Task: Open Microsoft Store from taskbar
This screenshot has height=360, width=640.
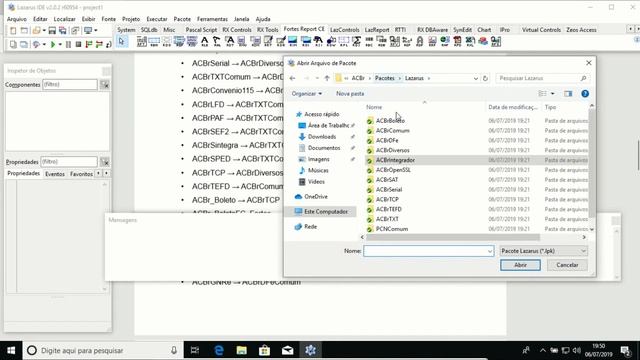Action: click(264, 350)
